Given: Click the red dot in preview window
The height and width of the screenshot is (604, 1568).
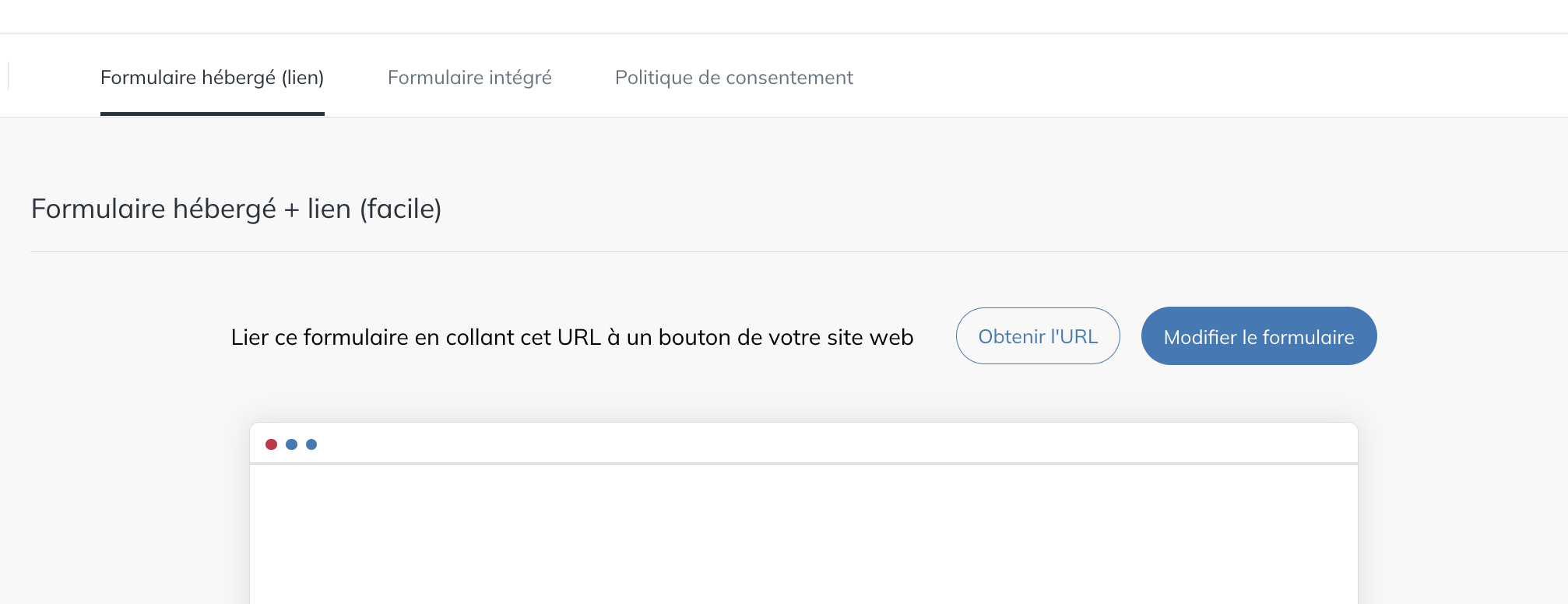Looking at the screenshot, I should pos(271,444).
